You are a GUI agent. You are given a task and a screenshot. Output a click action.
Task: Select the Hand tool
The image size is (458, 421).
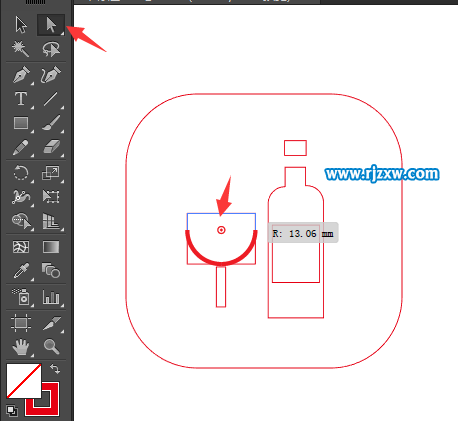coord(21,346)
